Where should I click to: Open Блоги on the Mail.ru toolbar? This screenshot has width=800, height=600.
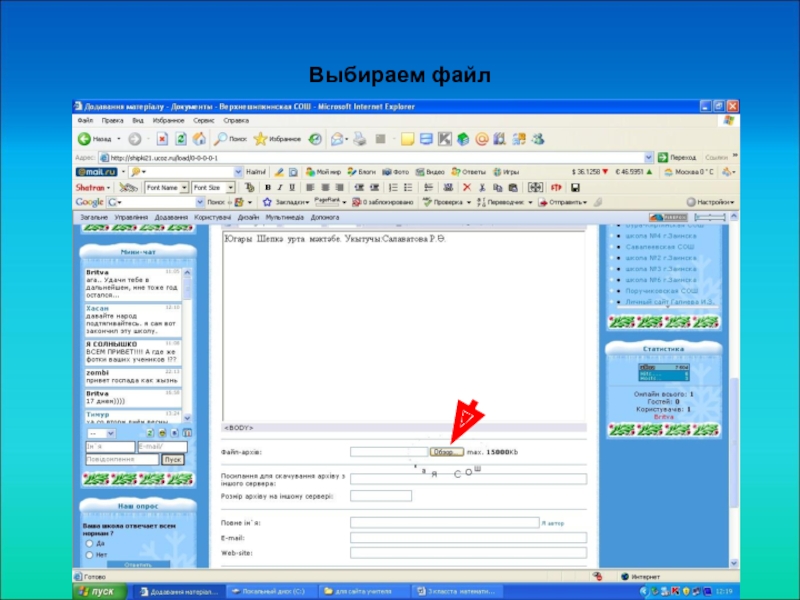361,172
